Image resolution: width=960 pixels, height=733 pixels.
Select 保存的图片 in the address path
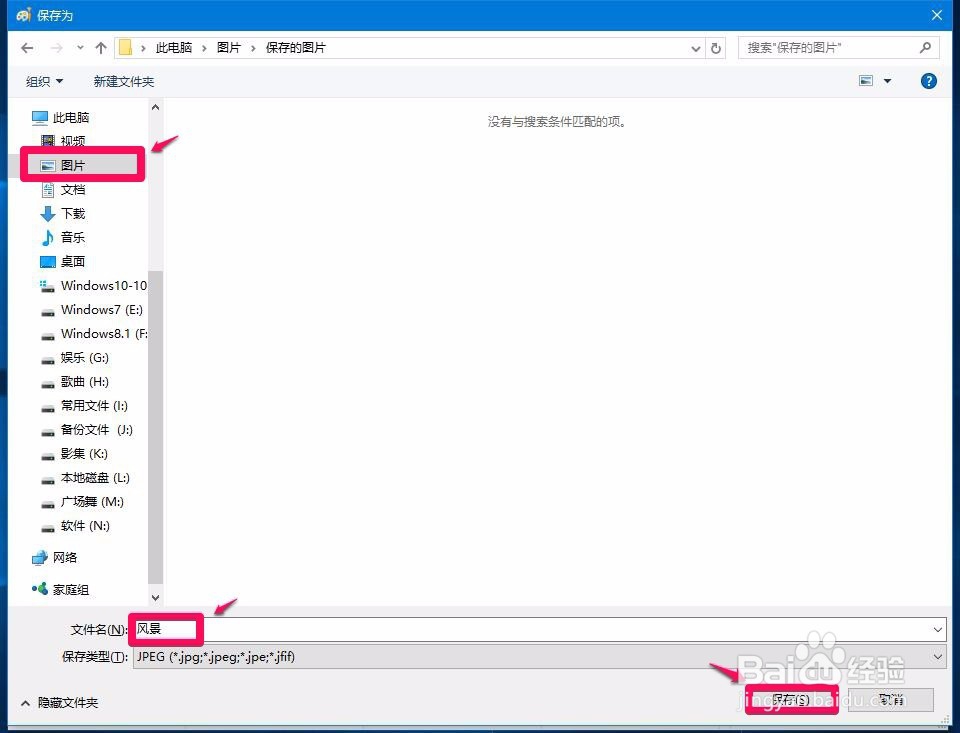click(x=296, y=48)
